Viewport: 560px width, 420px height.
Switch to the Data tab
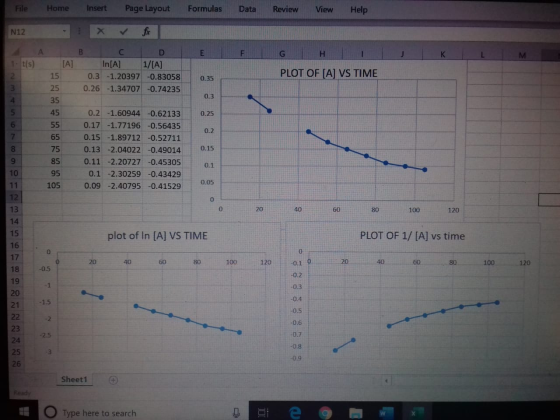click(x=247, y=9)
